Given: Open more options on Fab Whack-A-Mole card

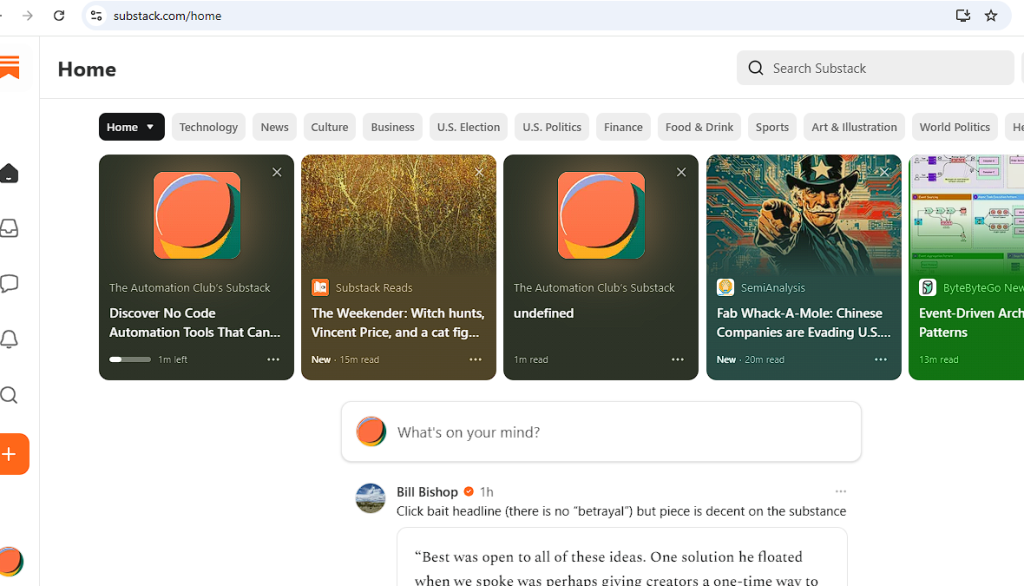Looking at the screenshot, I should (880, 359).
